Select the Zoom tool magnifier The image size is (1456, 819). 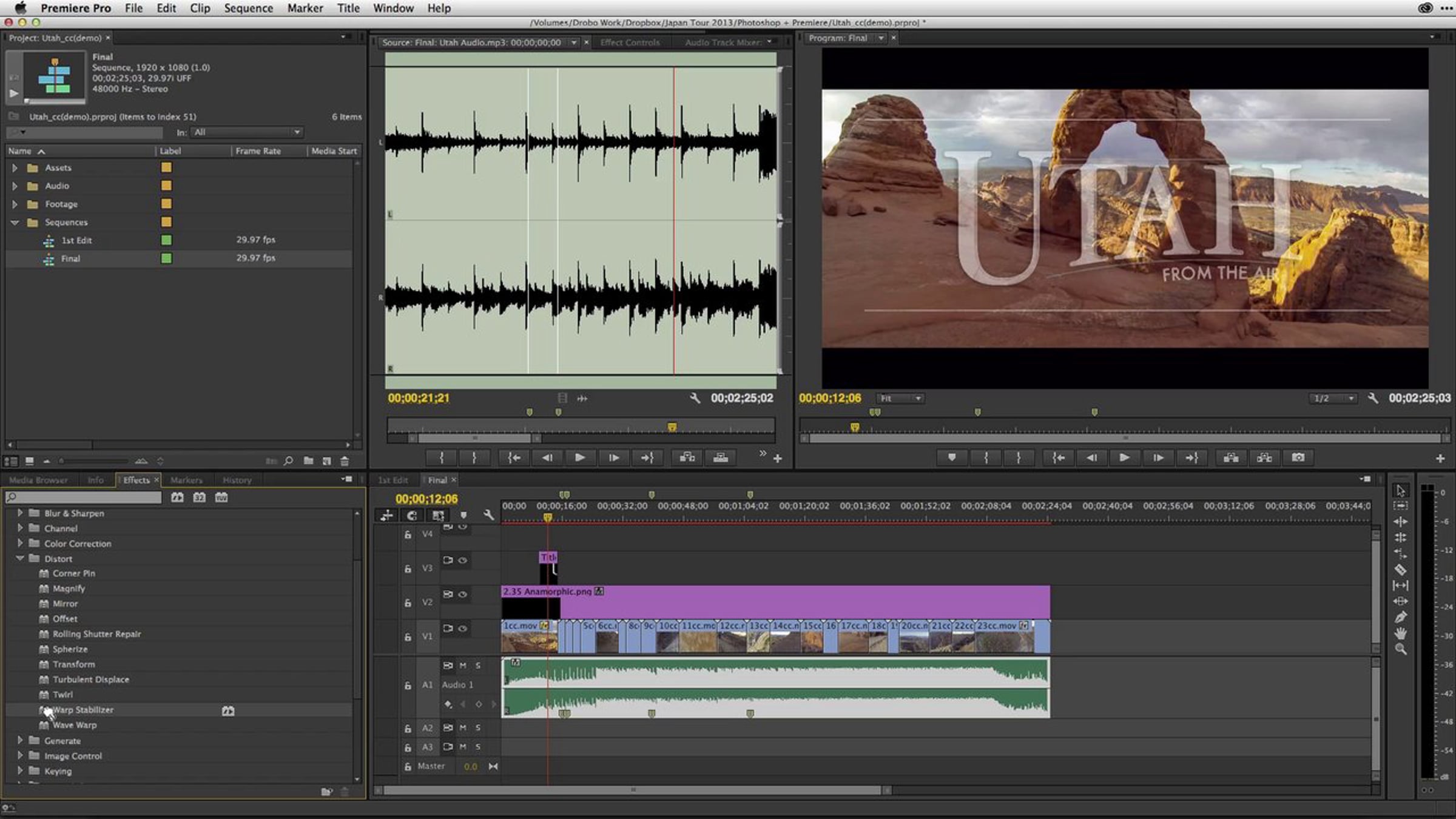pyautogui.click(x=1400, y=649)
